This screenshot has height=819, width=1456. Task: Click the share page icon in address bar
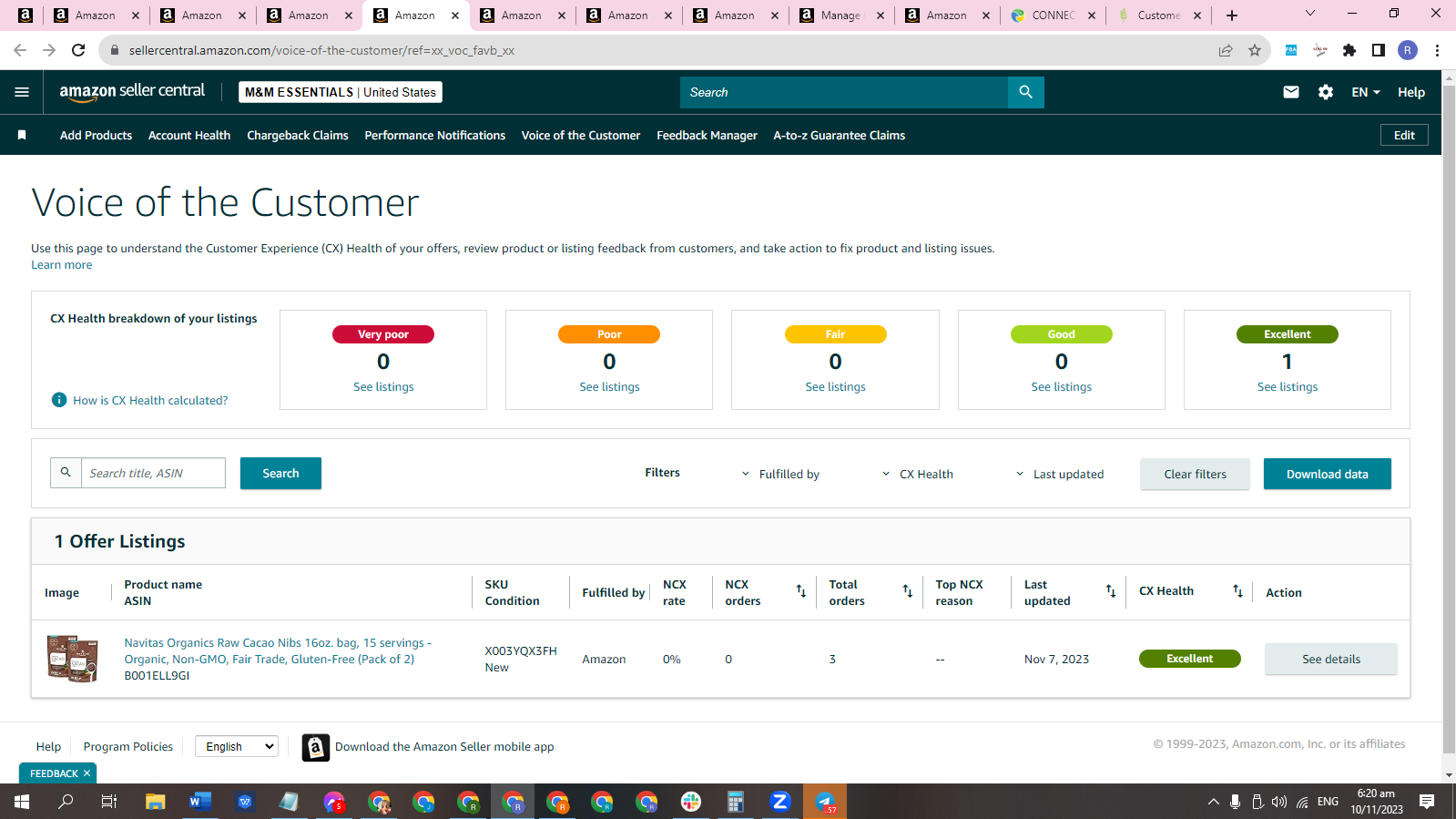1226,50
